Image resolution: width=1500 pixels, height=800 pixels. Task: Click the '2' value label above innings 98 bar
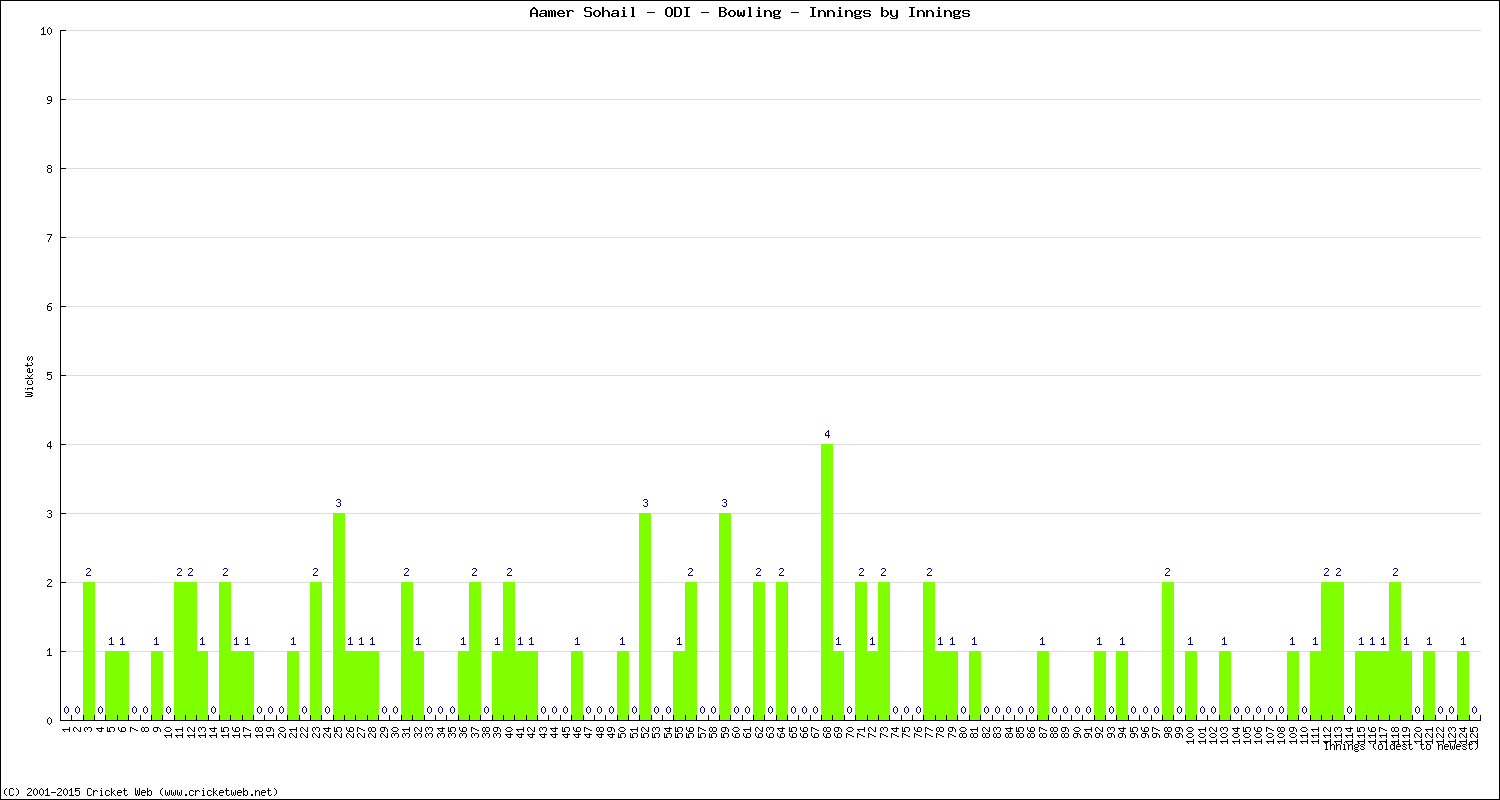tap(1168, 572)
